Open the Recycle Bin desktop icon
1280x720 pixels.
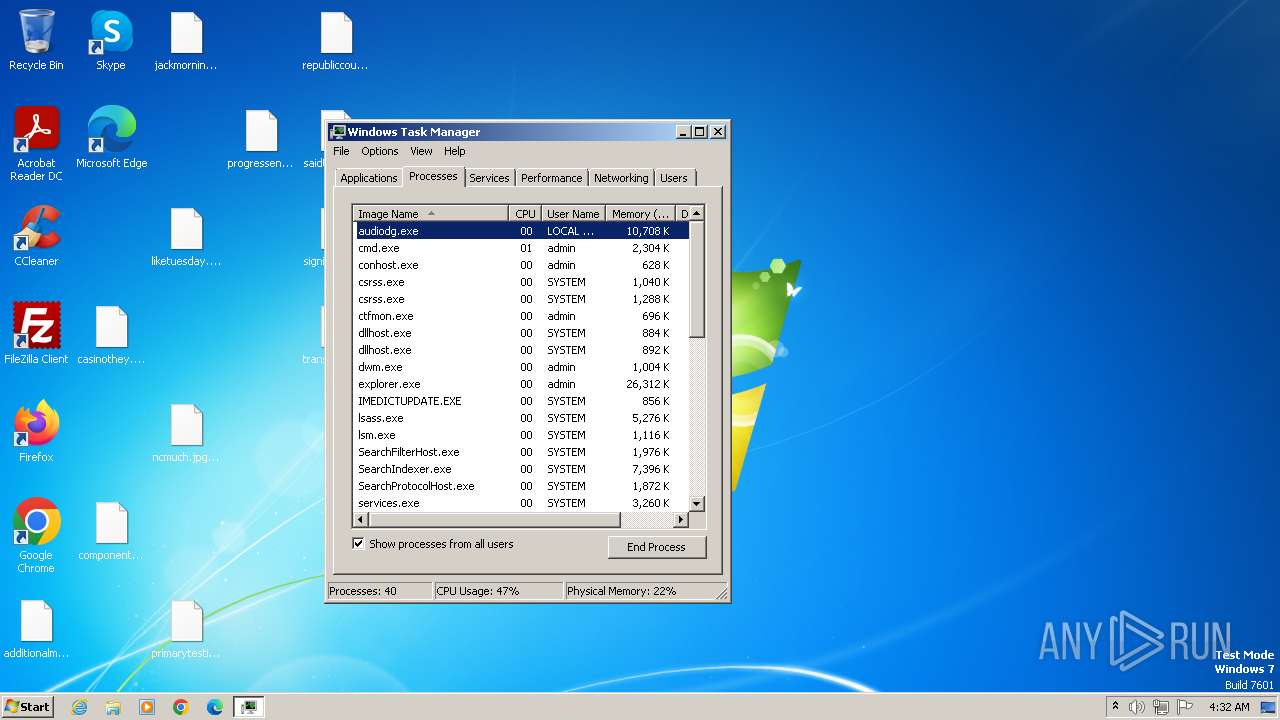pyautogui.click(x=36, y=40)
